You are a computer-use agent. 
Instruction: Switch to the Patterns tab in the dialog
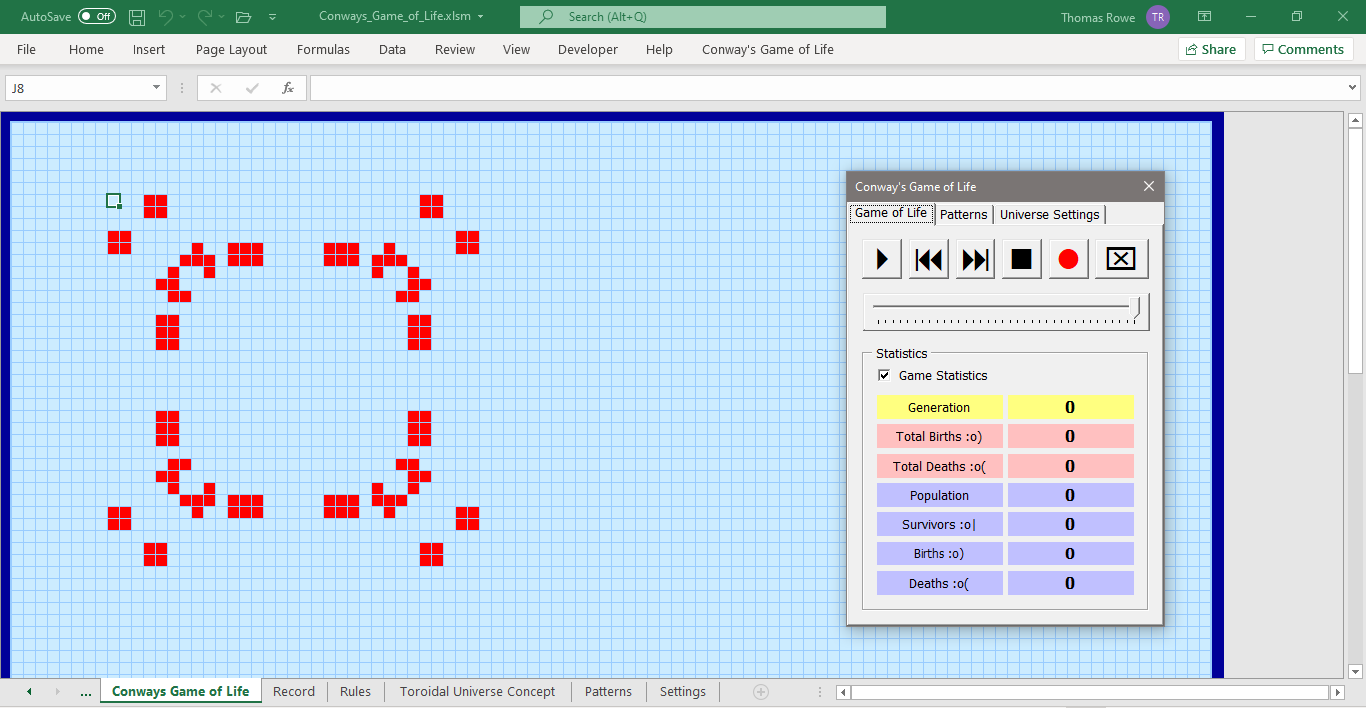(964, 214)
